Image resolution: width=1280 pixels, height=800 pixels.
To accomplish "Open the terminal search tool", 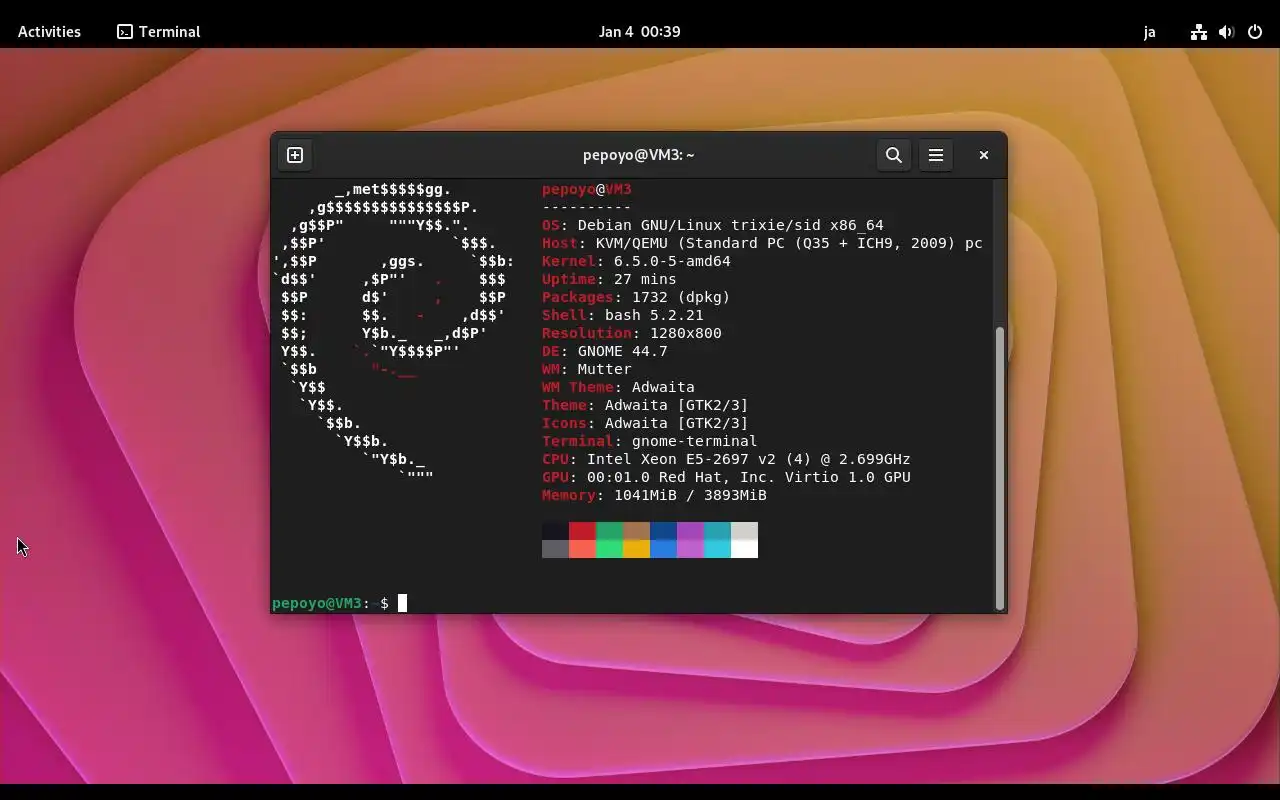I will coord(894,155).
